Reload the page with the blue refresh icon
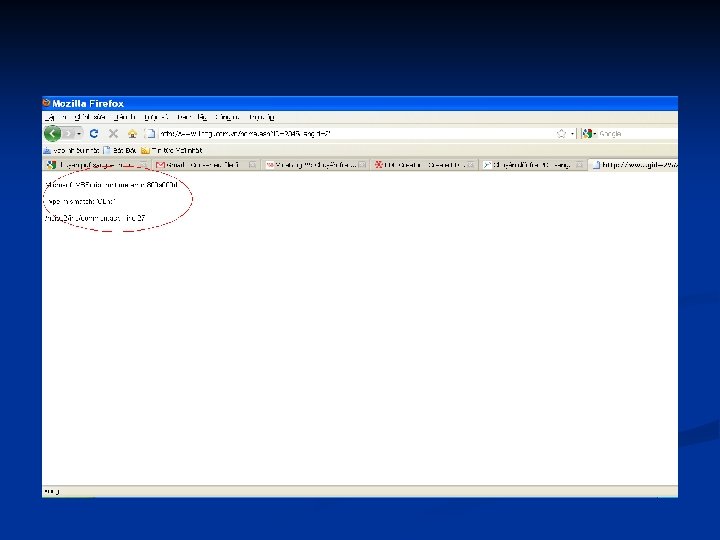 tap(94, 134)
